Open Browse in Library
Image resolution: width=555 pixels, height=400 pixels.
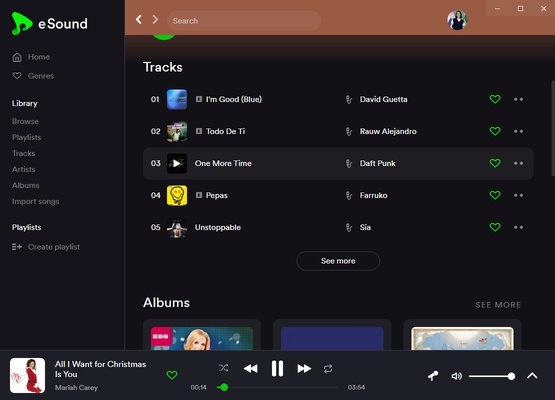click(x=25, y=121)
